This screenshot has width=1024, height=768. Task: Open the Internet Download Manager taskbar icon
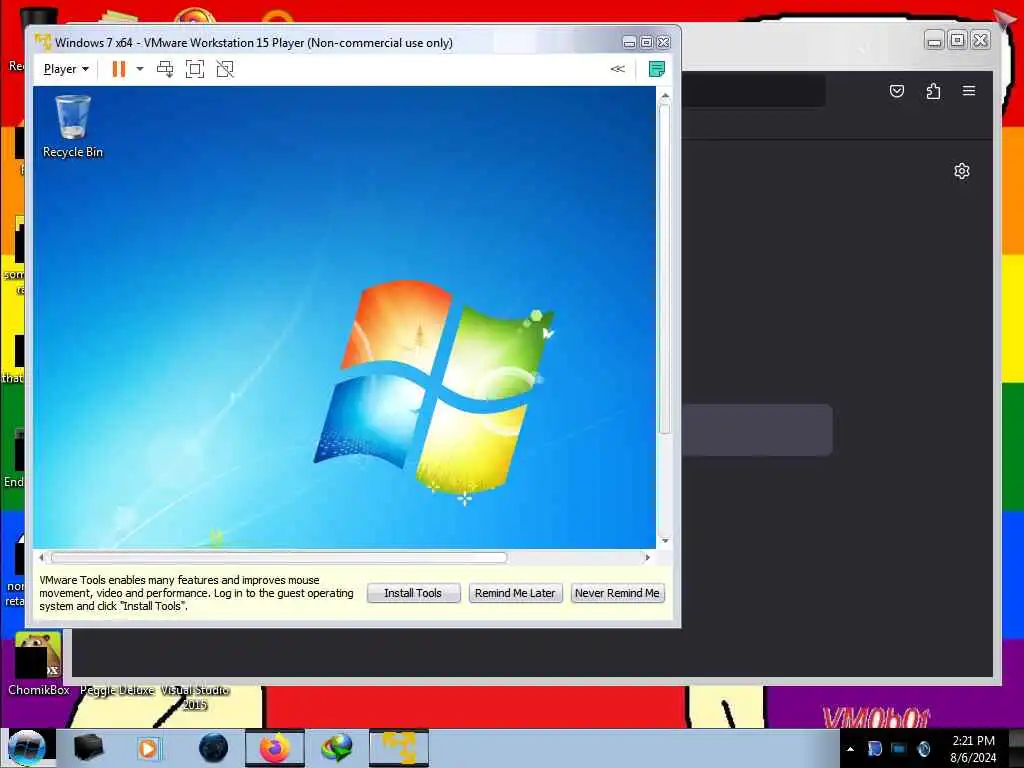337,748
